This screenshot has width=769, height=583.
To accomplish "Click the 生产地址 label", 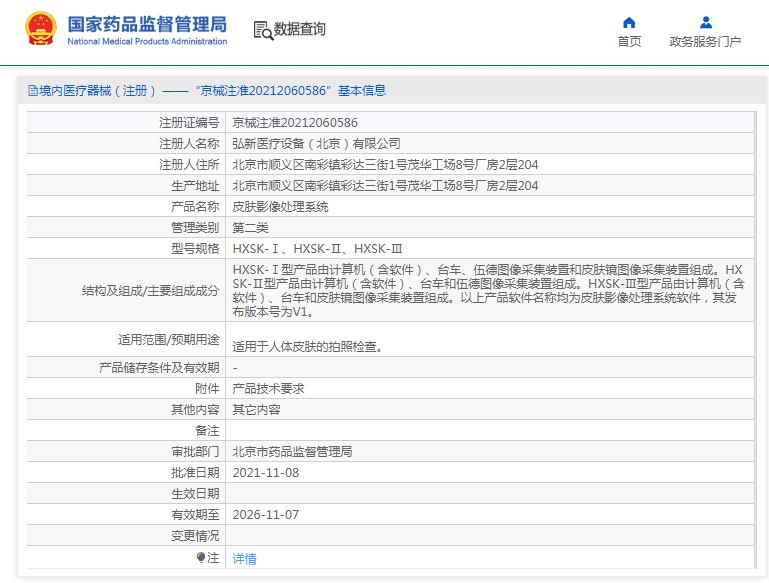I will [x=195, y=186].
